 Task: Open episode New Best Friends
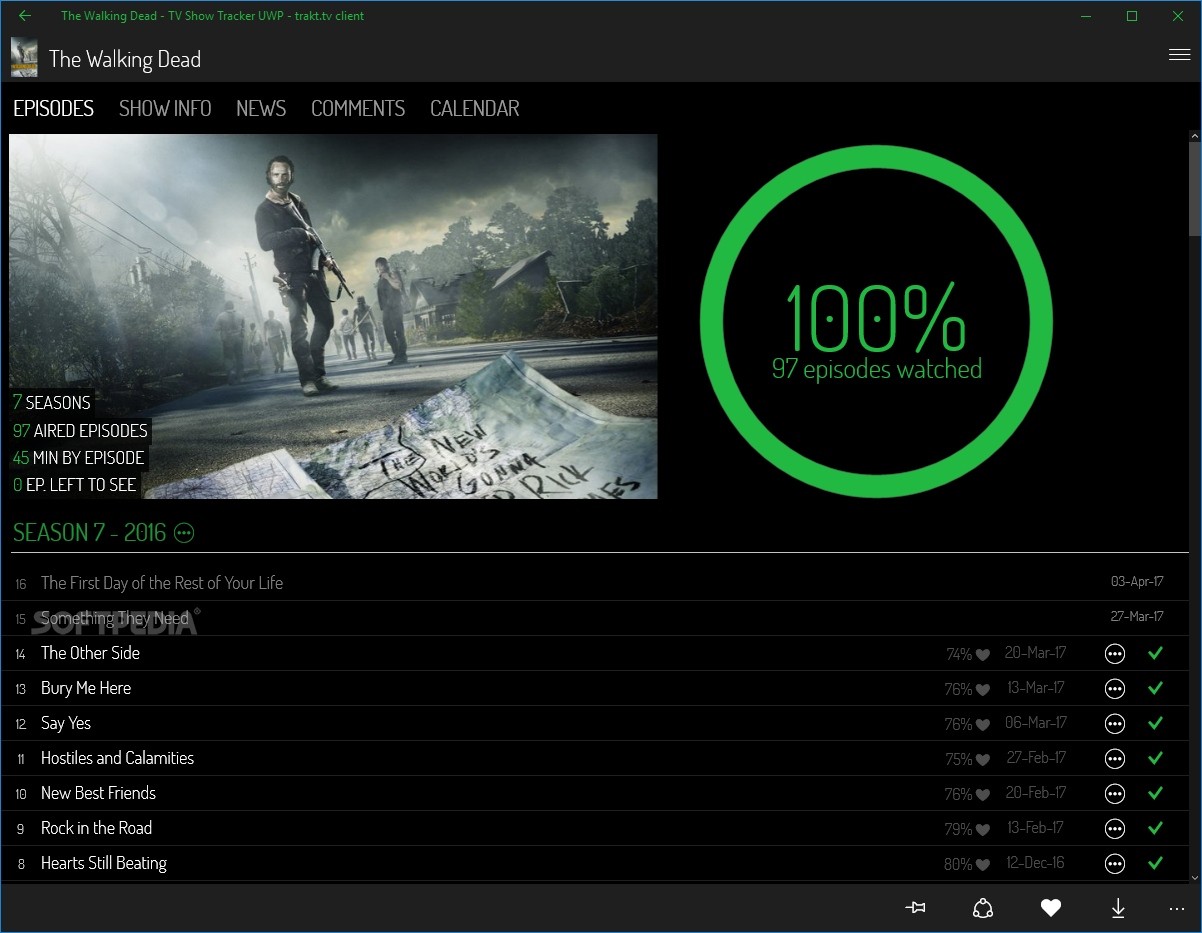98,793
